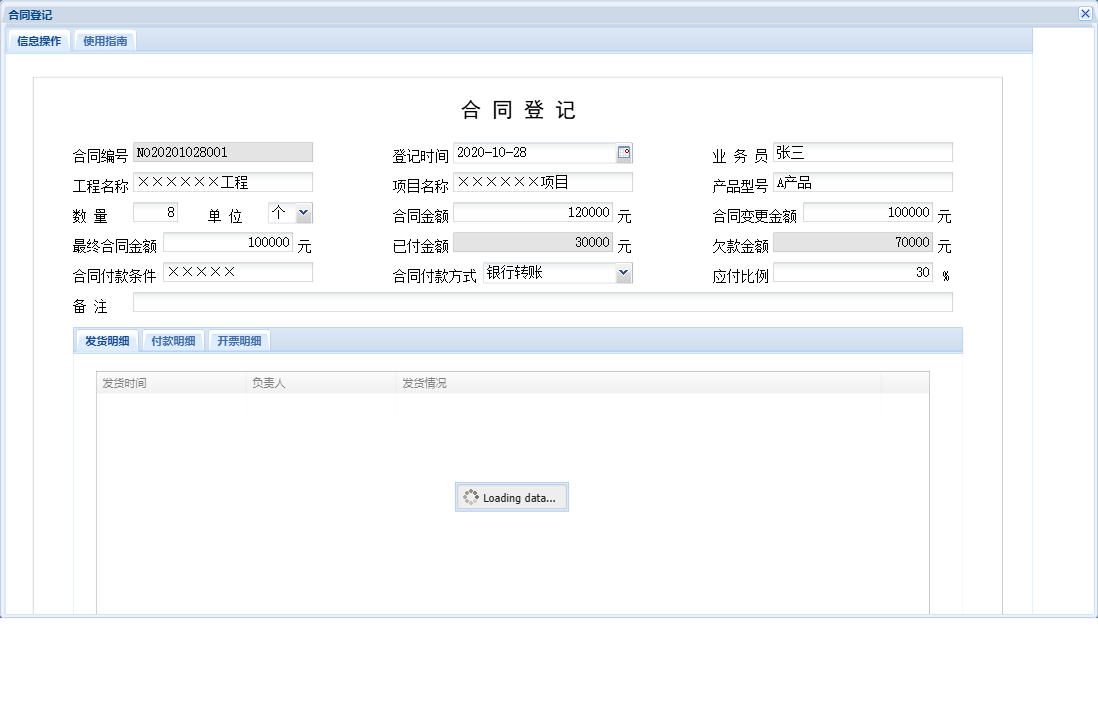The image size is (1098, 704).
Task: Open the calendar picker beside 登记时间
Action: (623, 152)
